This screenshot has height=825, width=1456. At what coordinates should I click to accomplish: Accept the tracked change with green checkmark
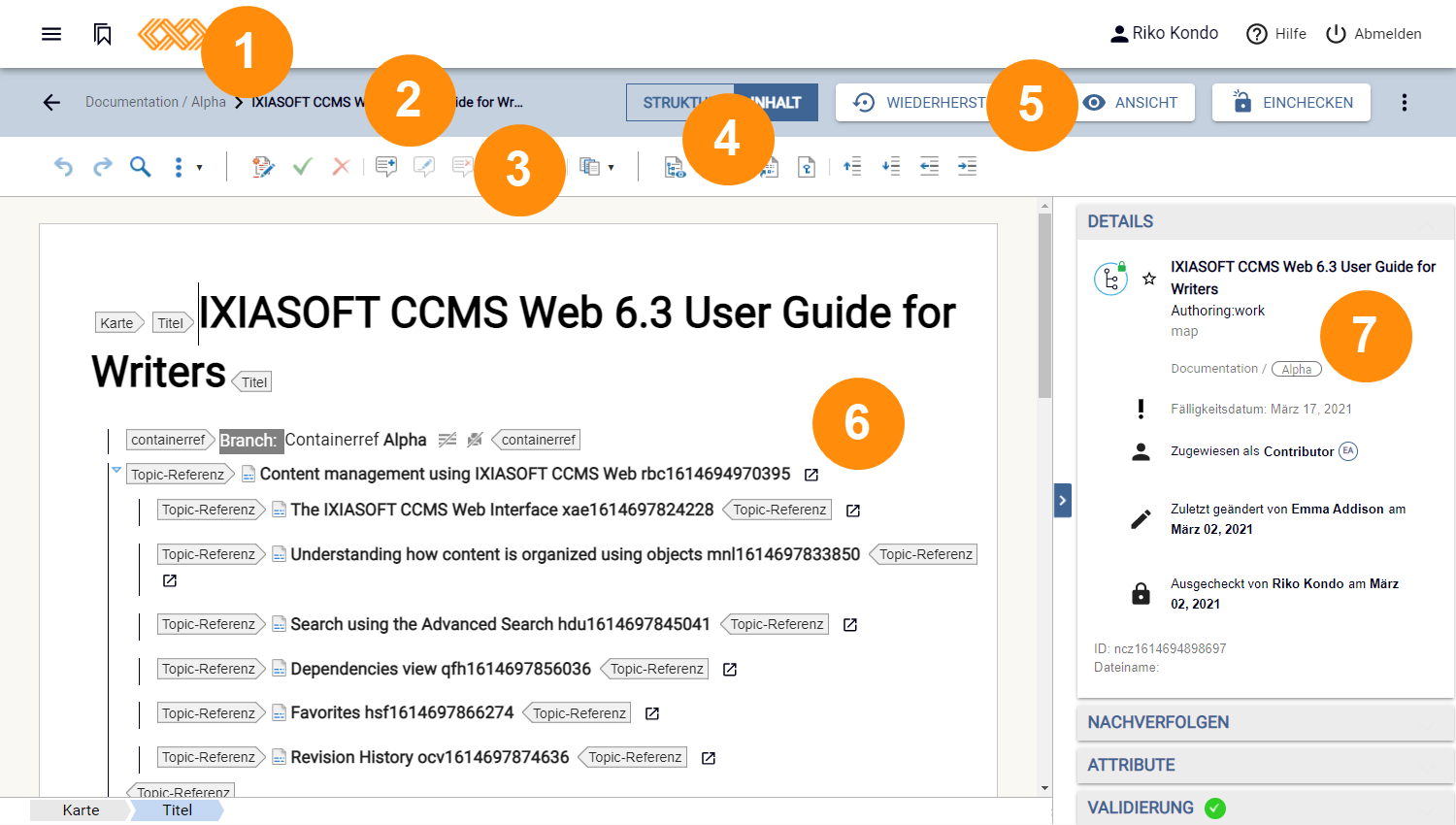(x=302, y=167)
